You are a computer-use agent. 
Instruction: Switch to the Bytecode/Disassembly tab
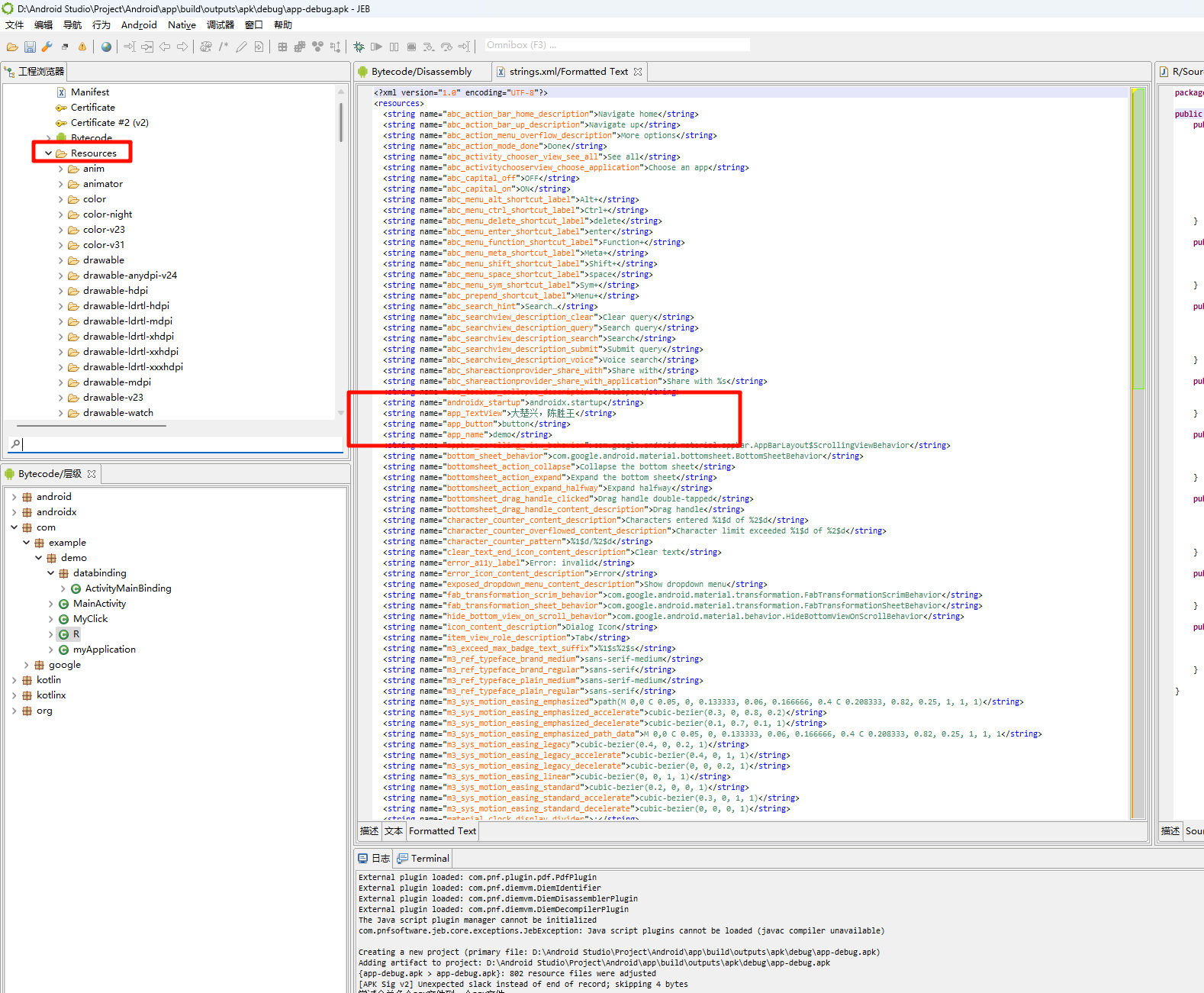421,72
